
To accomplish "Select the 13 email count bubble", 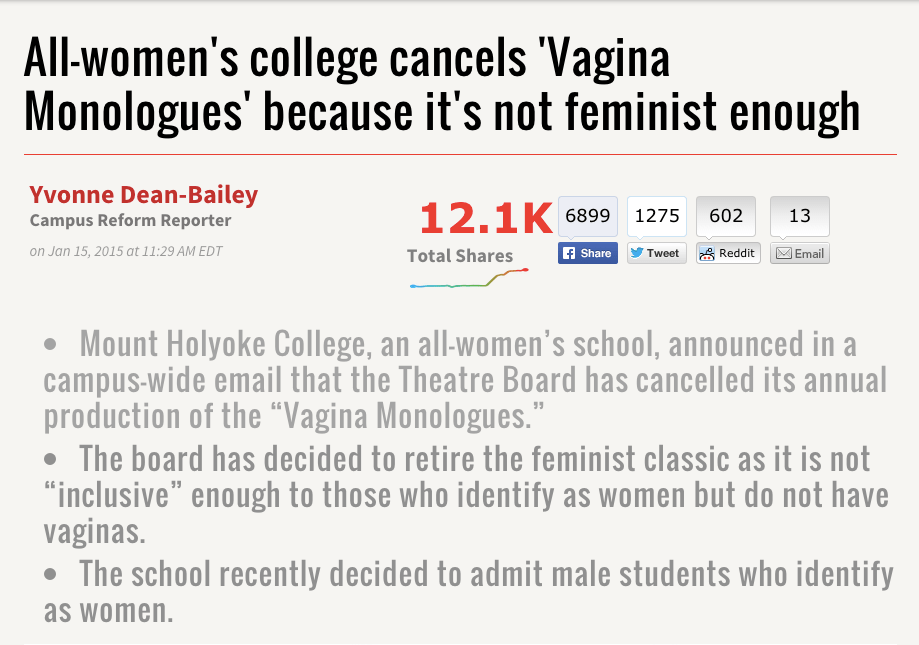I will pos(800,216).
